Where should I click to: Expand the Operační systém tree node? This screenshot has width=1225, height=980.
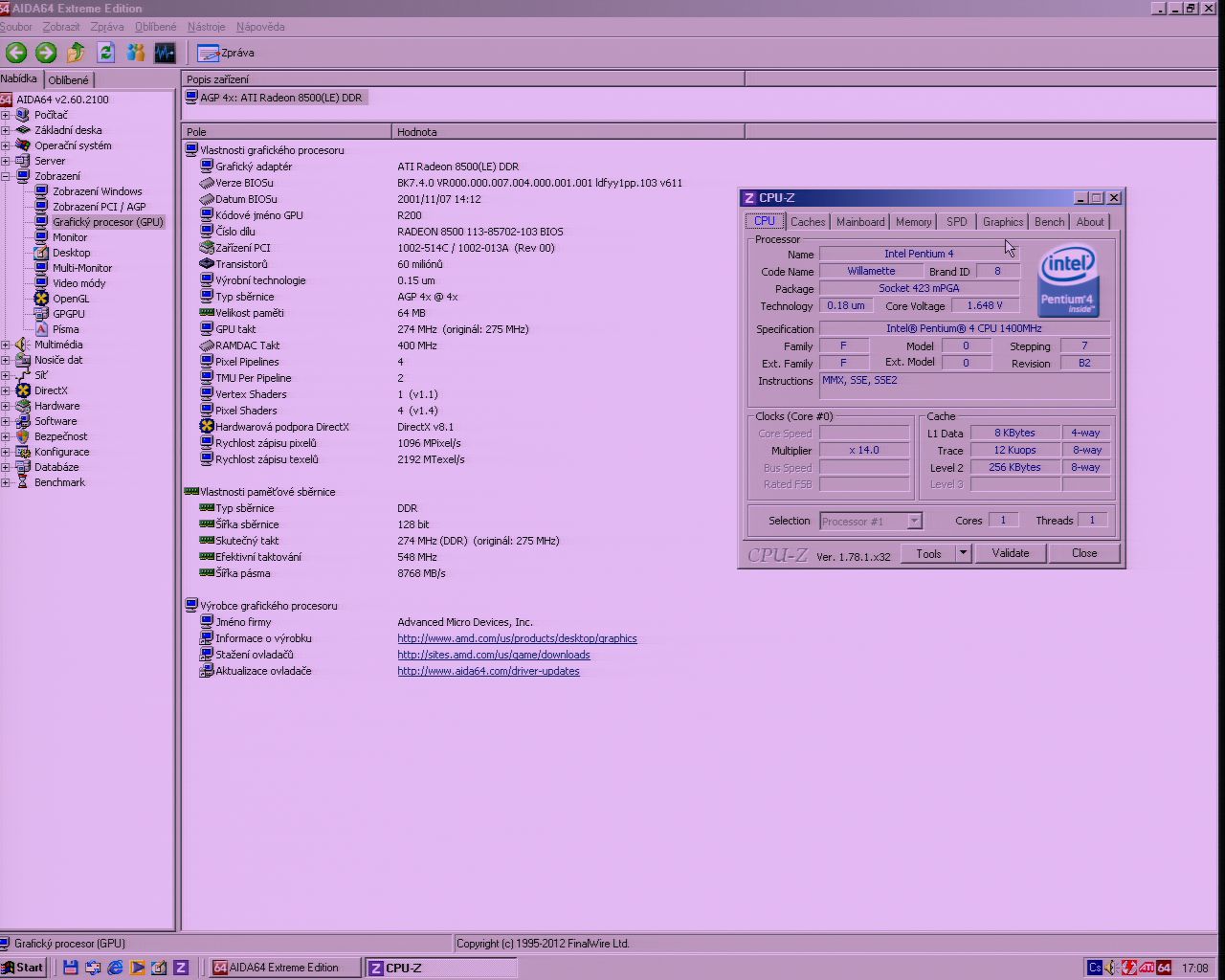6,145
